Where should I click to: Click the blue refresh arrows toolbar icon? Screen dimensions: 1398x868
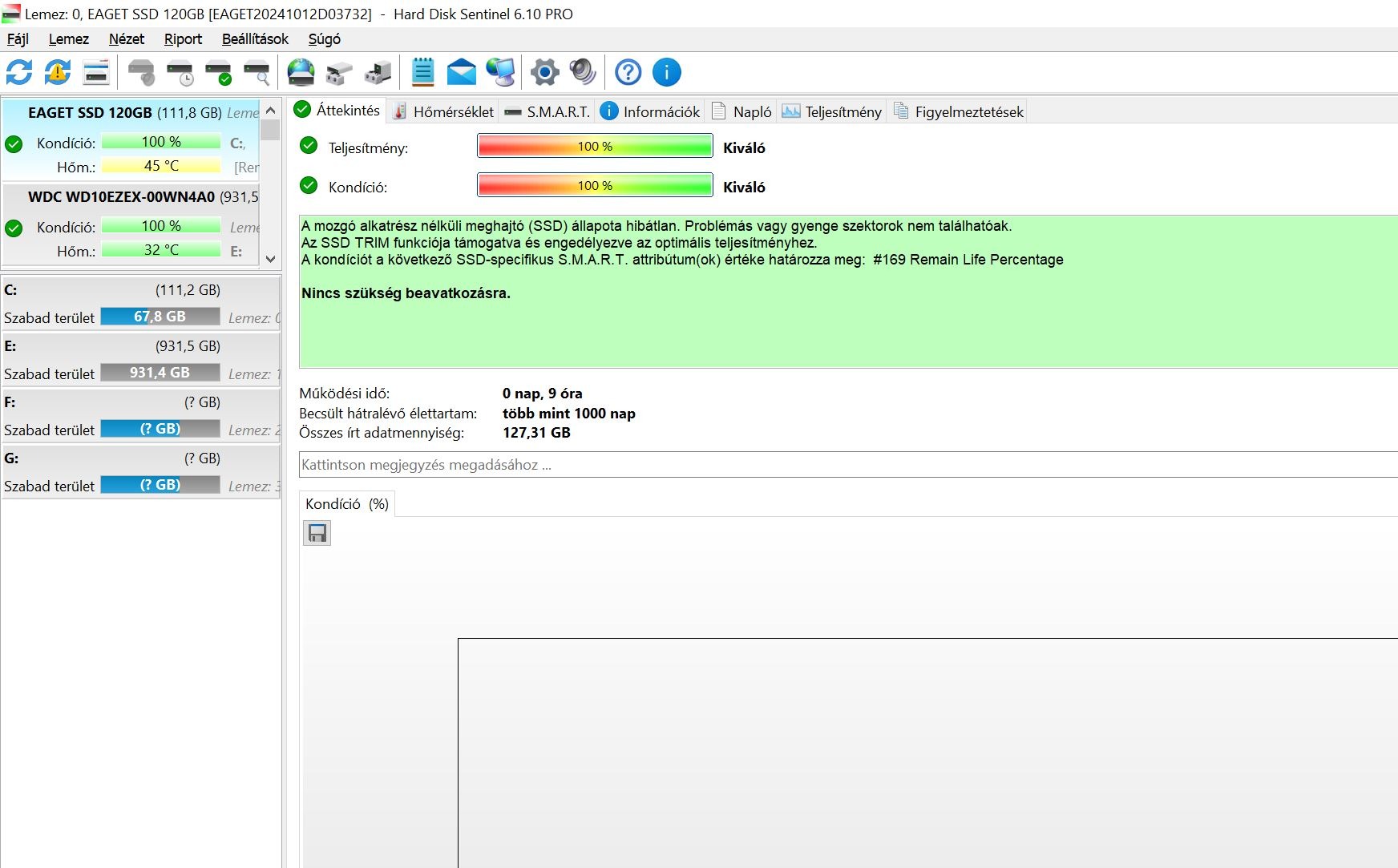pos(19,72)
